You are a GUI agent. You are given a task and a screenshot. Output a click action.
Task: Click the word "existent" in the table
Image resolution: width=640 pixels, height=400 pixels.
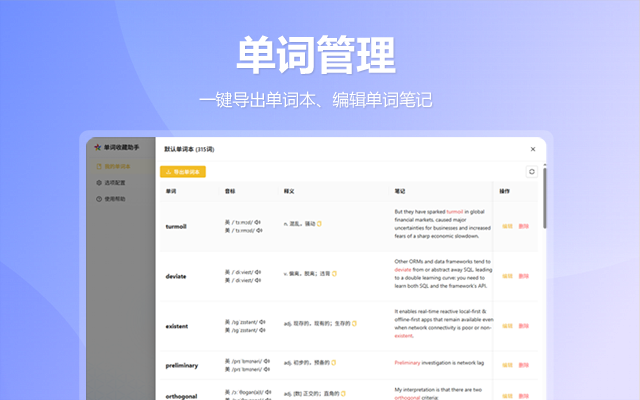pyautogui.click(x=177, y=326)
